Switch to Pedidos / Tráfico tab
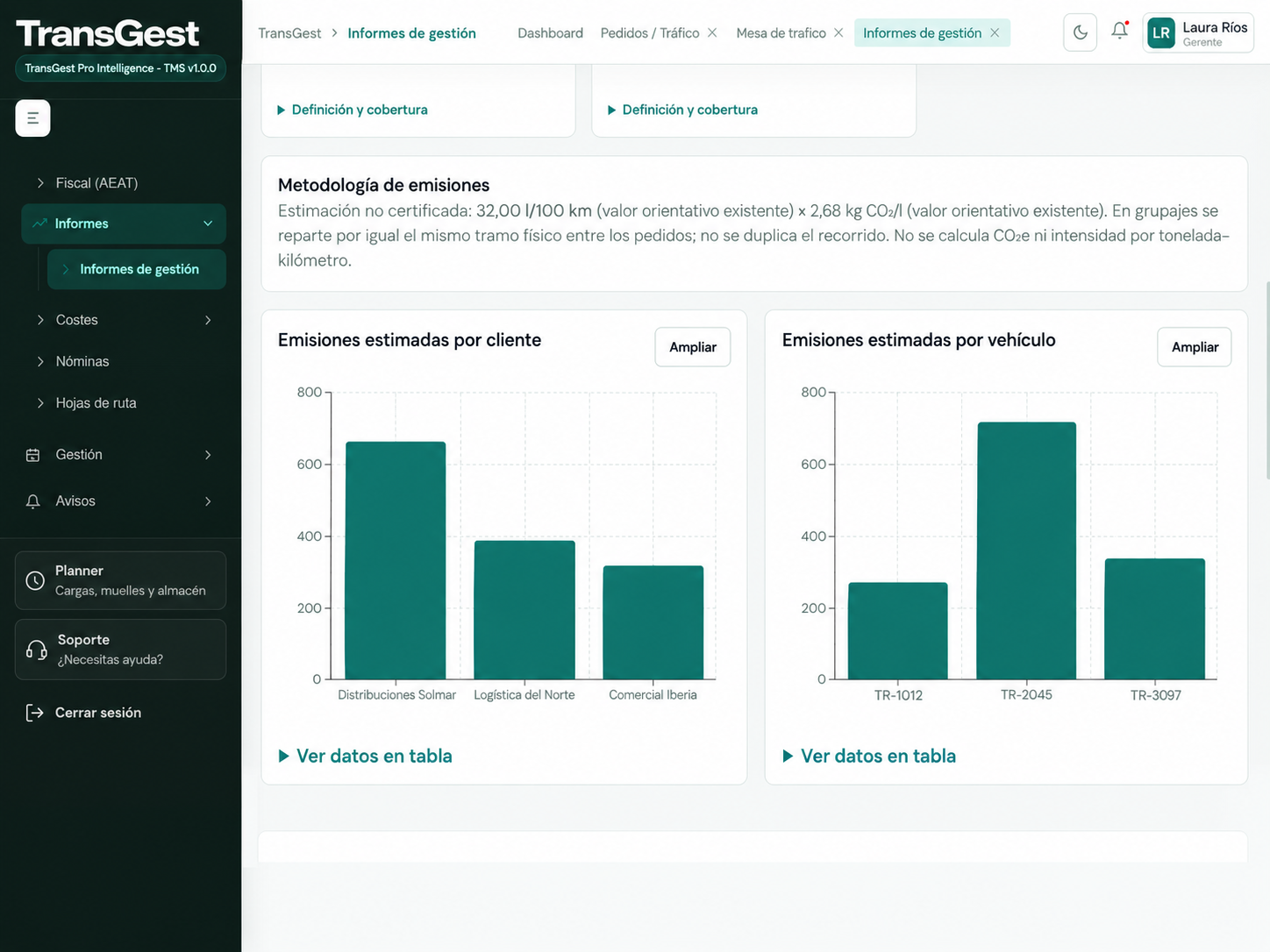This screenshot has height=952, width=1270. click(x=650, y=32)
